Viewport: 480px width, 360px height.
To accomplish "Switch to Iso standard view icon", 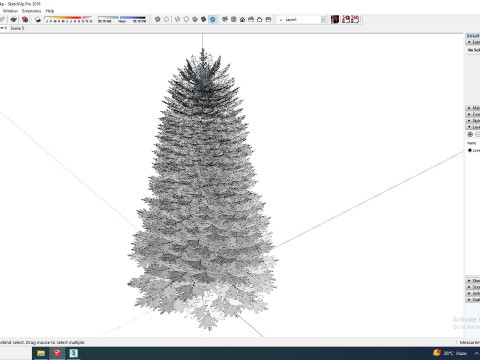I will click(225, 19).
